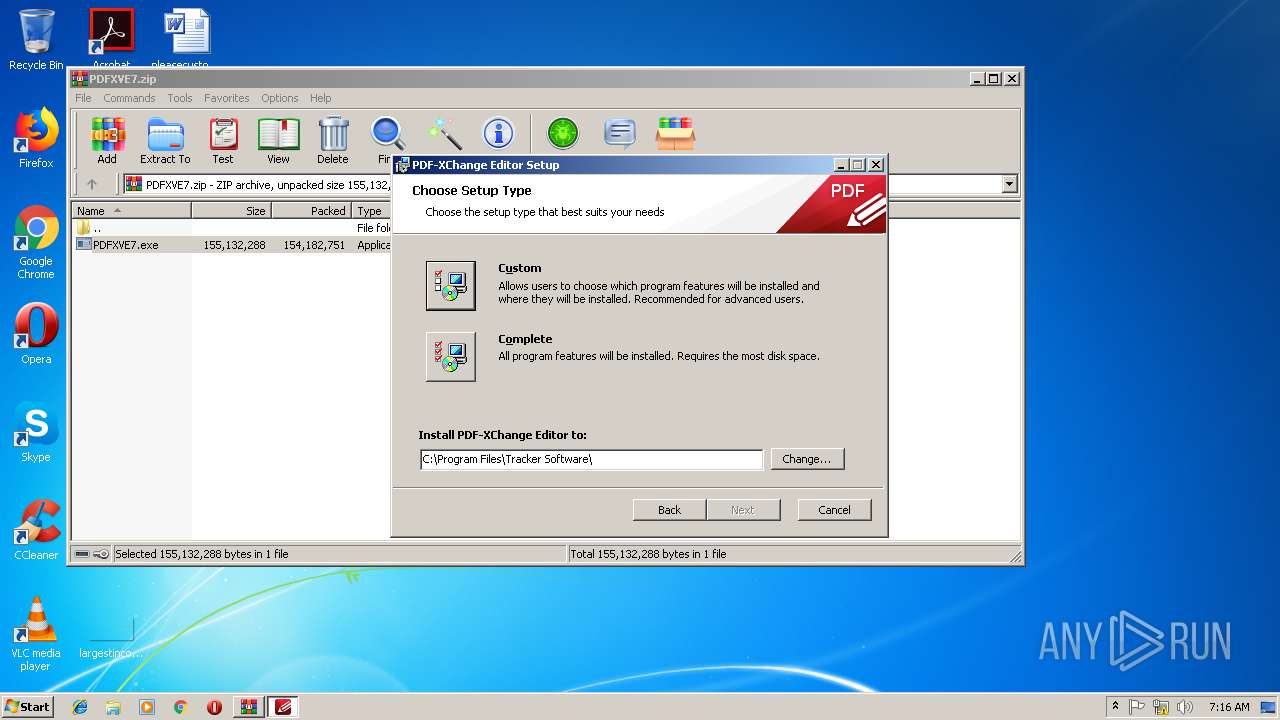
Task: Open Recycle Bin desktop icon
Action: (x=36, y=40)
